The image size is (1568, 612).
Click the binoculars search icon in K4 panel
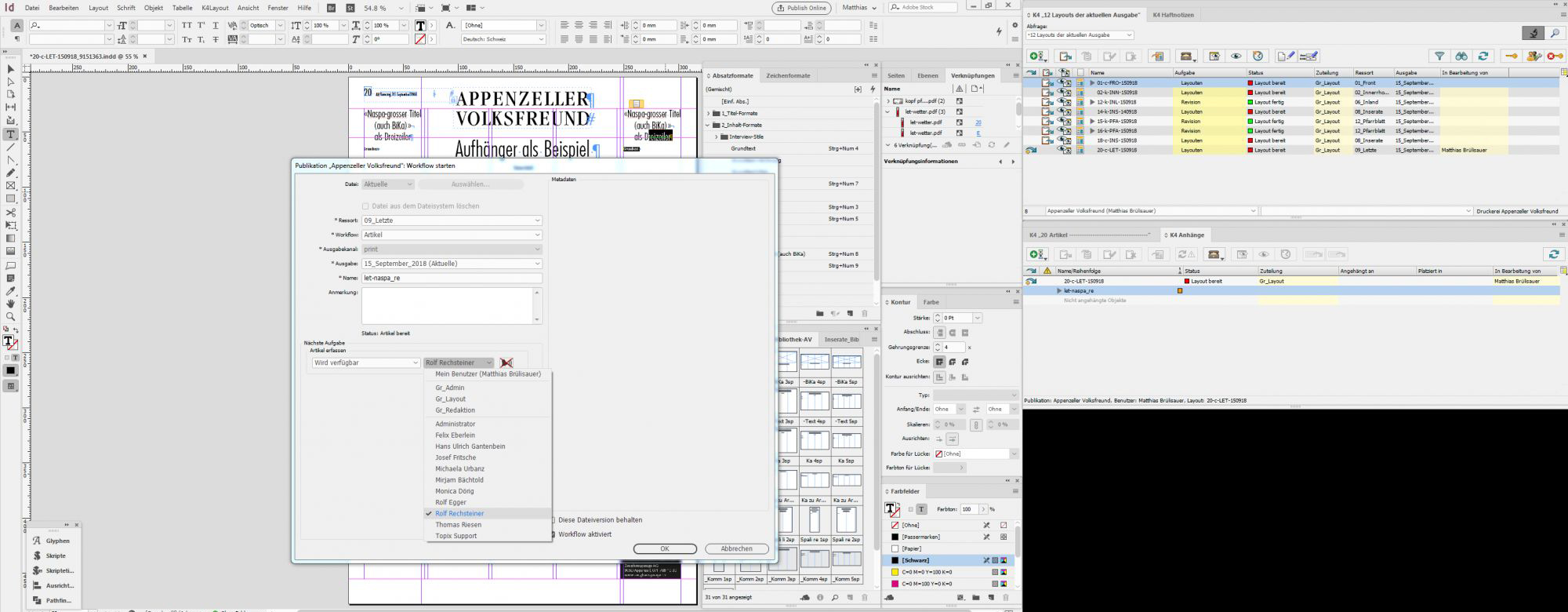(x=1461, y=56)
